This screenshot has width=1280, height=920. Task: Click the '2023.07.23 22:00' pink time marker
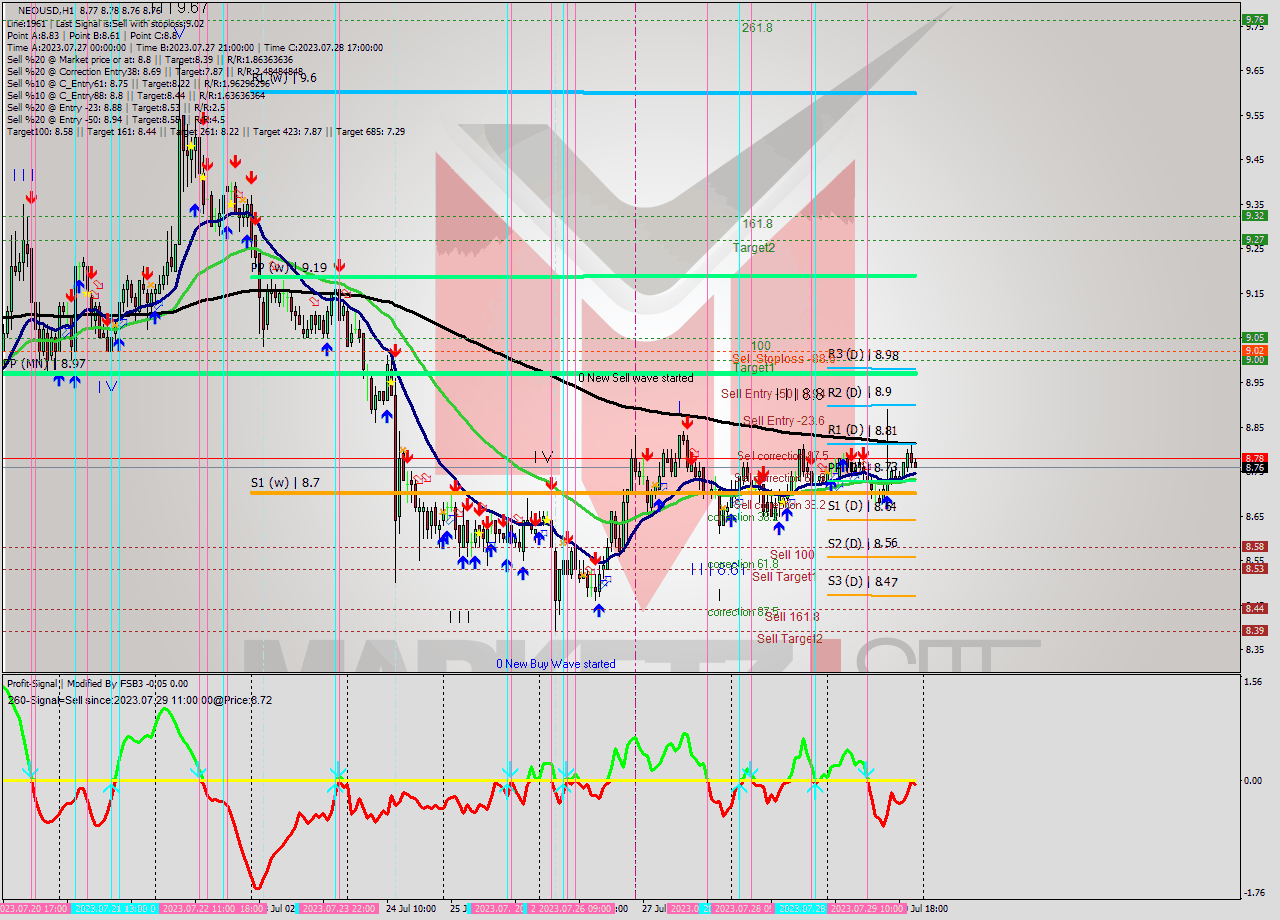click(338, 909)
